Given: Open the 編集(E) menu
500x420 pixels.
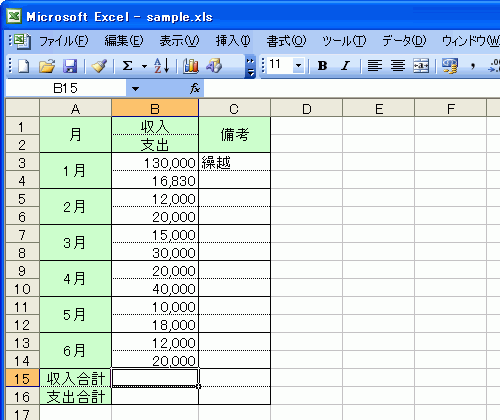Looking at the screenshot, I should (x=124, y=41).
